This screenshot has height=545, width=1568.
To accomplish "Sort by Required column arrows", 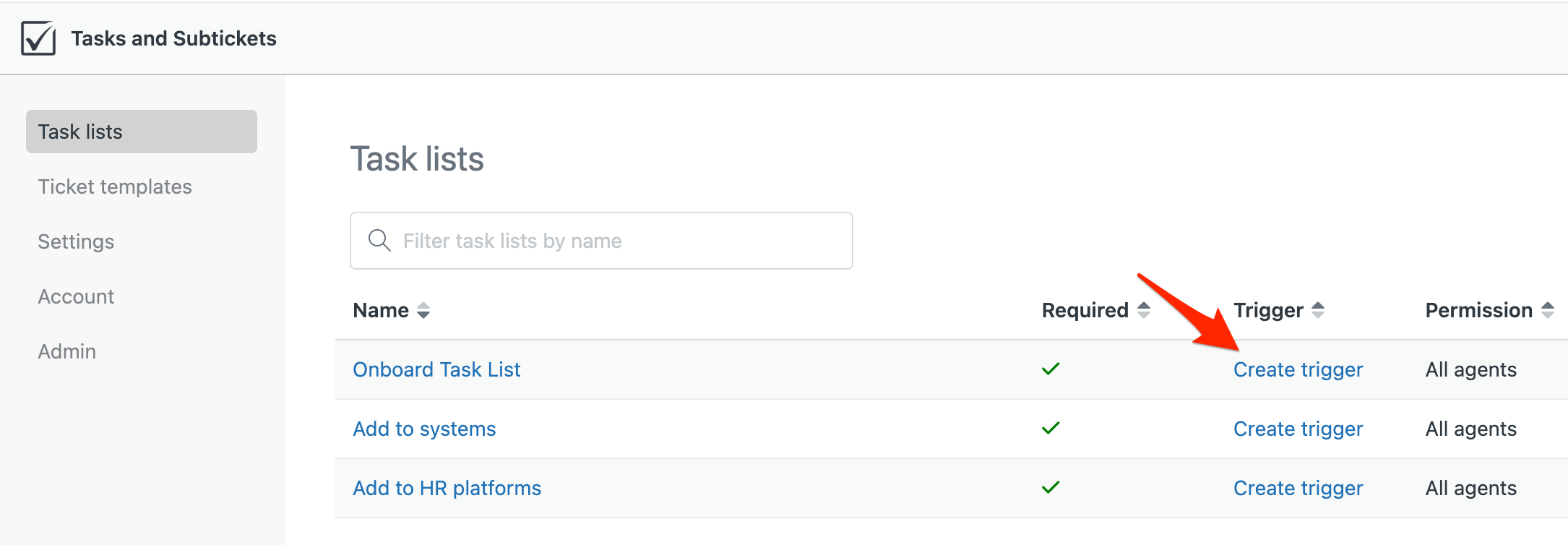I will pyautogui.click(x=1144, y=310).
